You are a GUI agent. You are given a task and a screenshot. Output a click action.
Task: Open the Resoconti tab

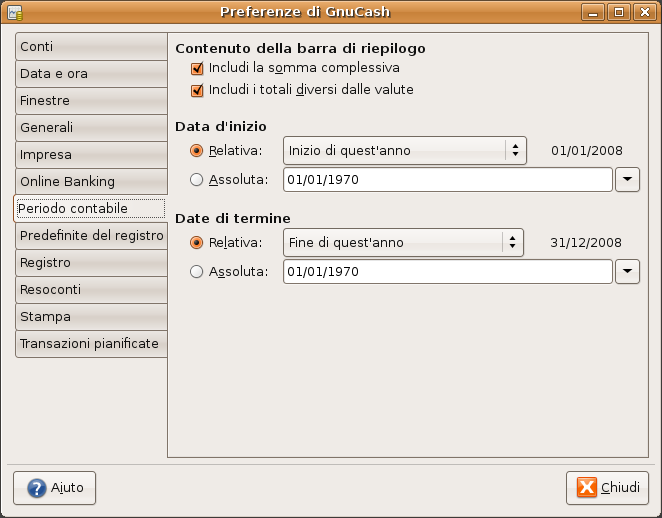tap(91, 290)
